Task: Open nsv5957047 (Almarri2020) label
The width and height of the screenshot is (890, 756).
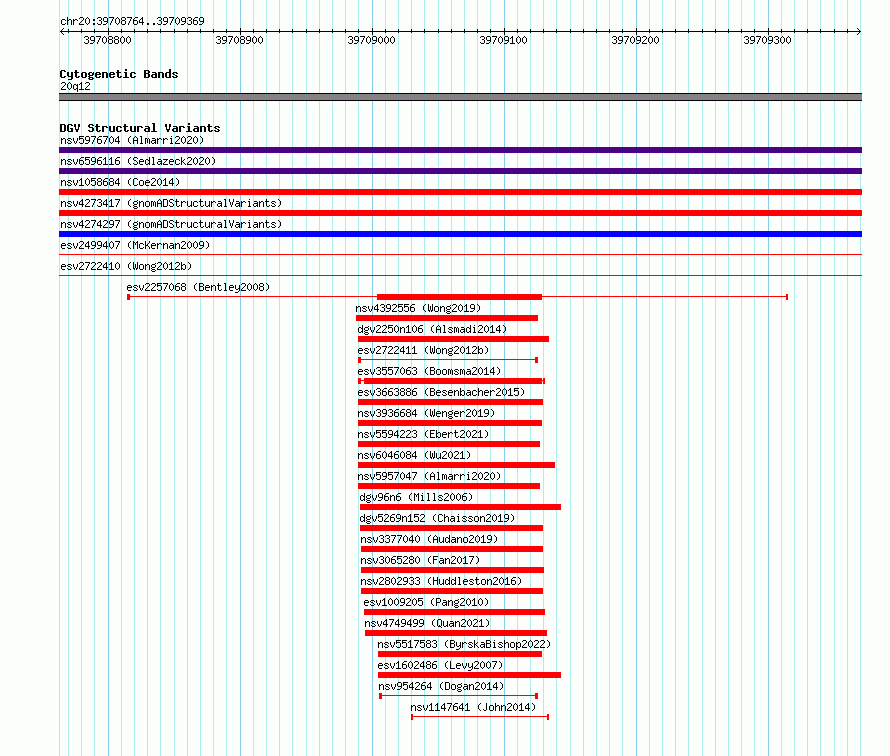Action: (429, 476)
